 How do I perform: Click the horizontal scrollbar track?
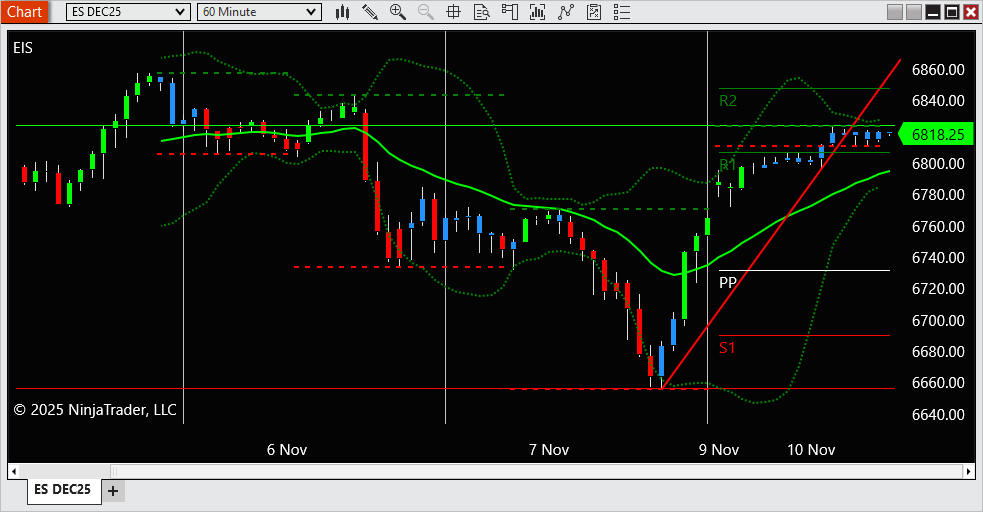pyautogui.click(x=537, y=471)
